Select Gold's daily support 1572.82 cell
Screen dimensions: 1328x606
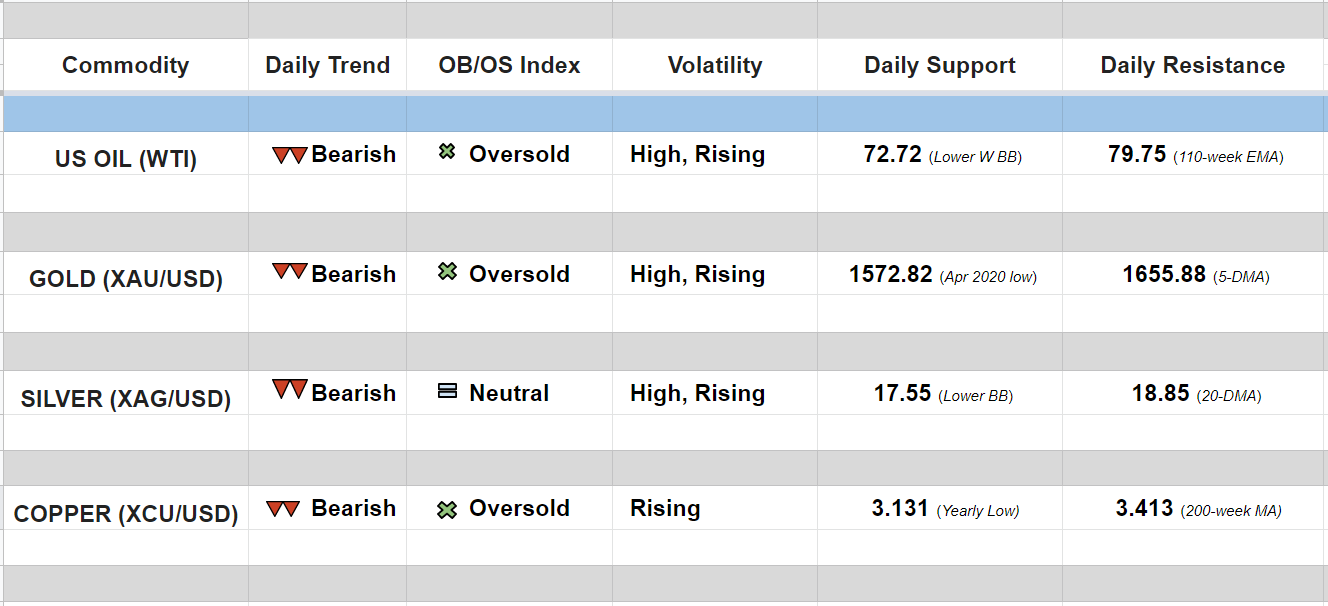tap(890, 275)
